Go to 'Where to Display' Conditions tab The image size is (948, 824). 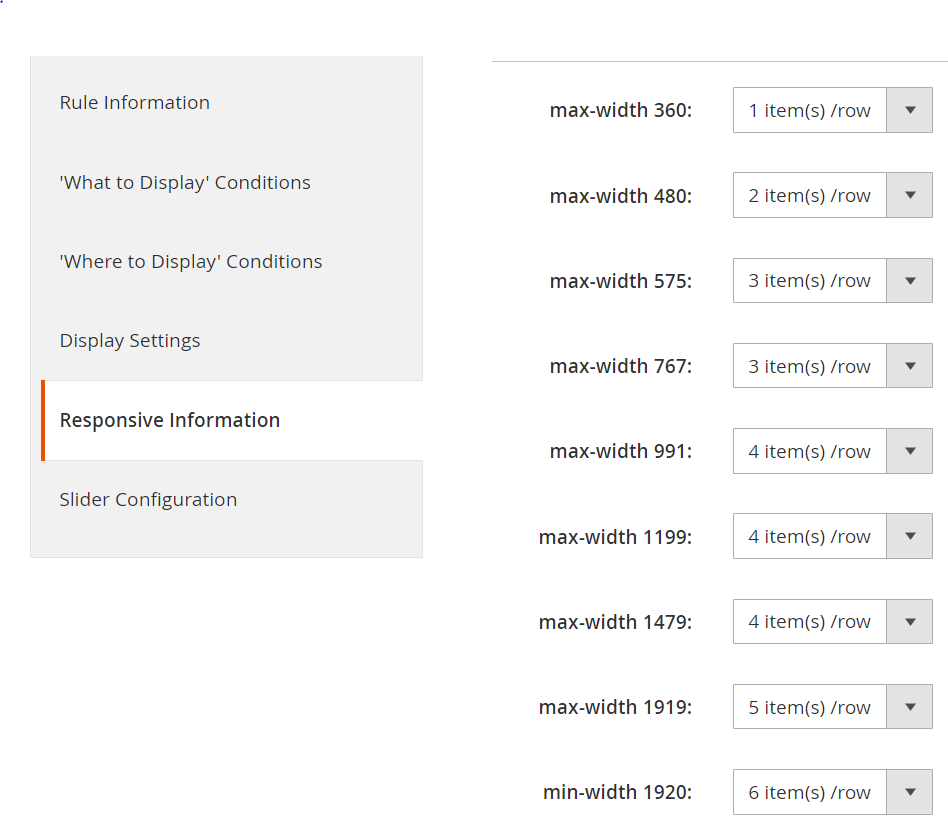(191, 262)
